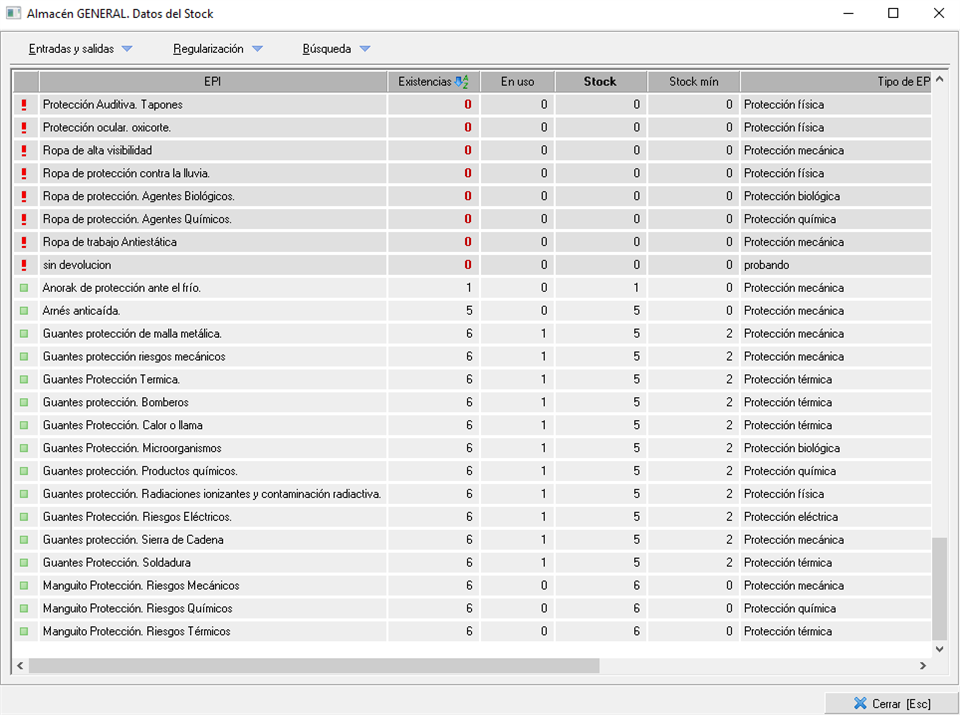The height and width of the screenshot is (715, 960).
Task: Click the Stock column header
Action: pyautogui.click(x=600, y=82)
